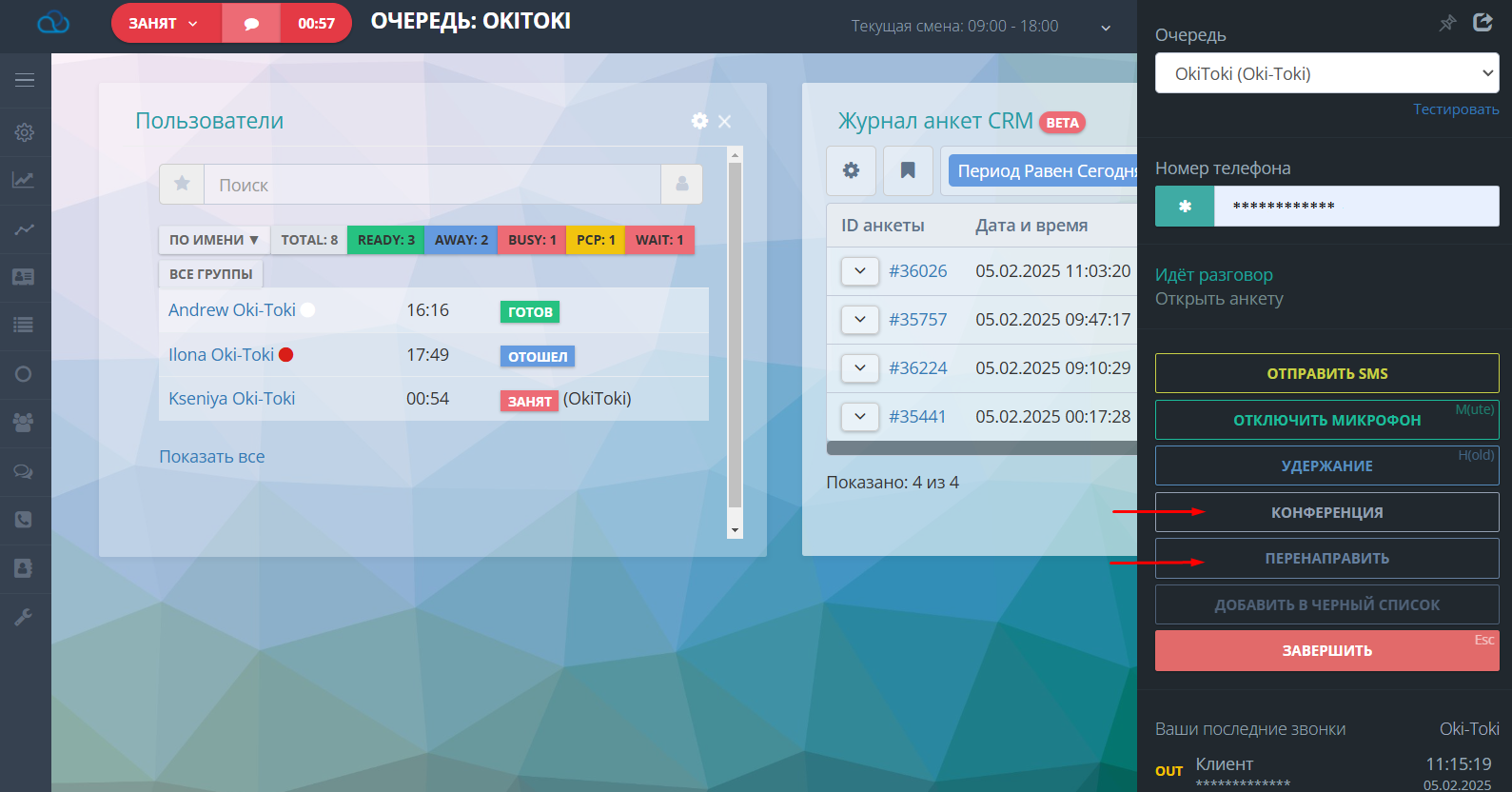This screenshot has height=792, width=1512.
Task: Filter users by PCP: 1
Action: click(596, 240)
